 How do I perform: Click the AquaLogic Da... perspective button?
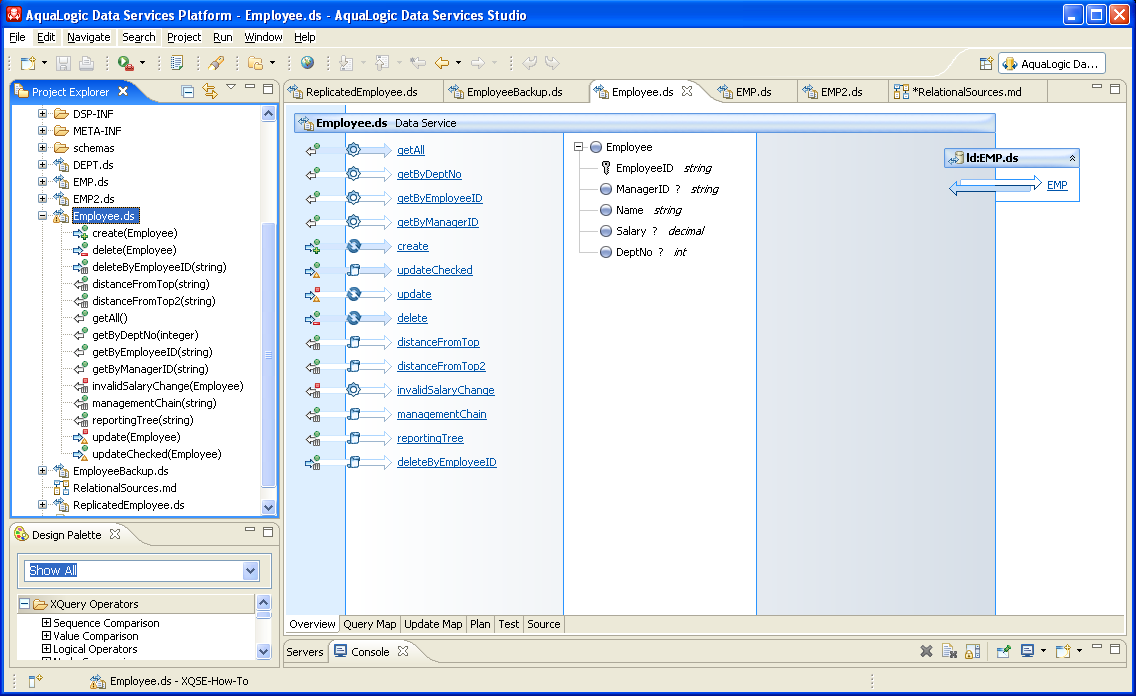(1051, 64)
